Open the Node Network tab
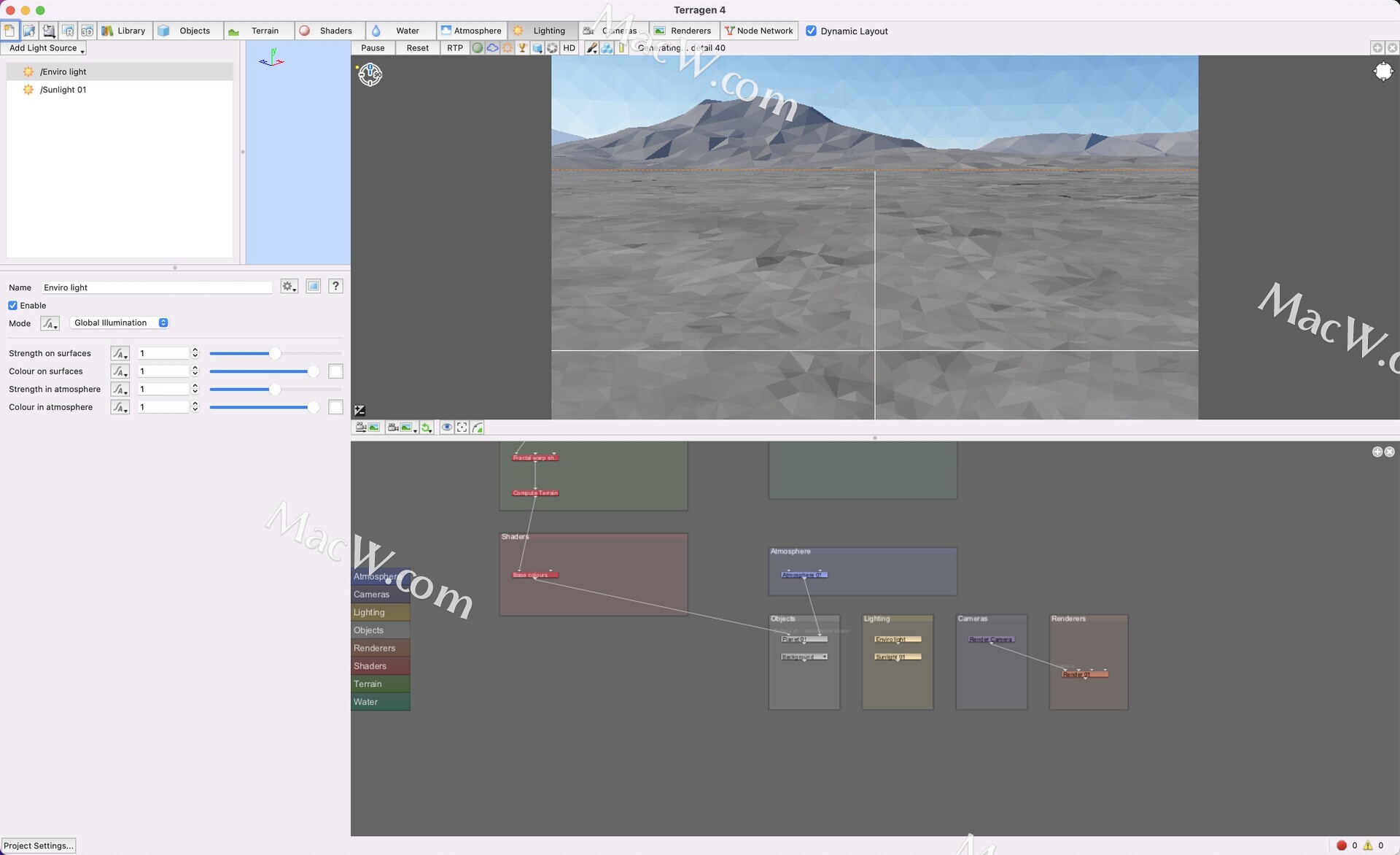1400x855 pixels. (x=758, y=31)
